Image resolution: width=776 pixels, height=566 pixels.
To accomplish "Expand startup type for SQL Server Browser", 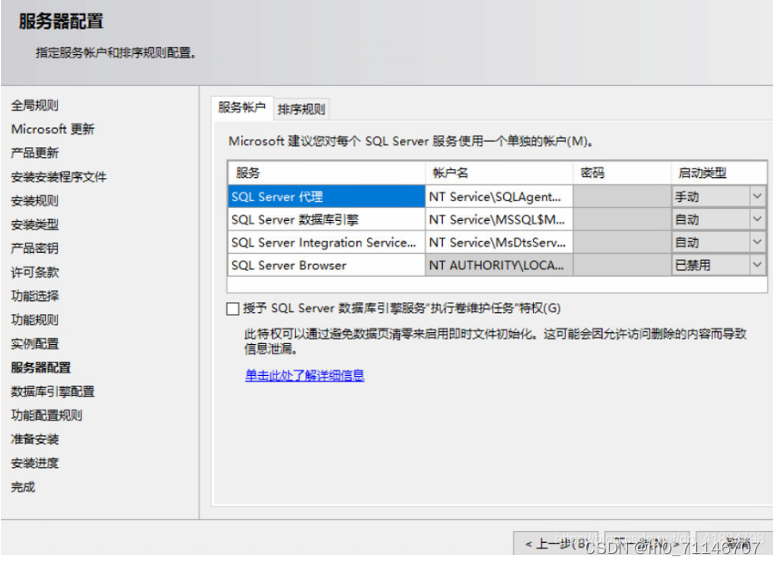I will pyautogui.click(x=757, y=265).
